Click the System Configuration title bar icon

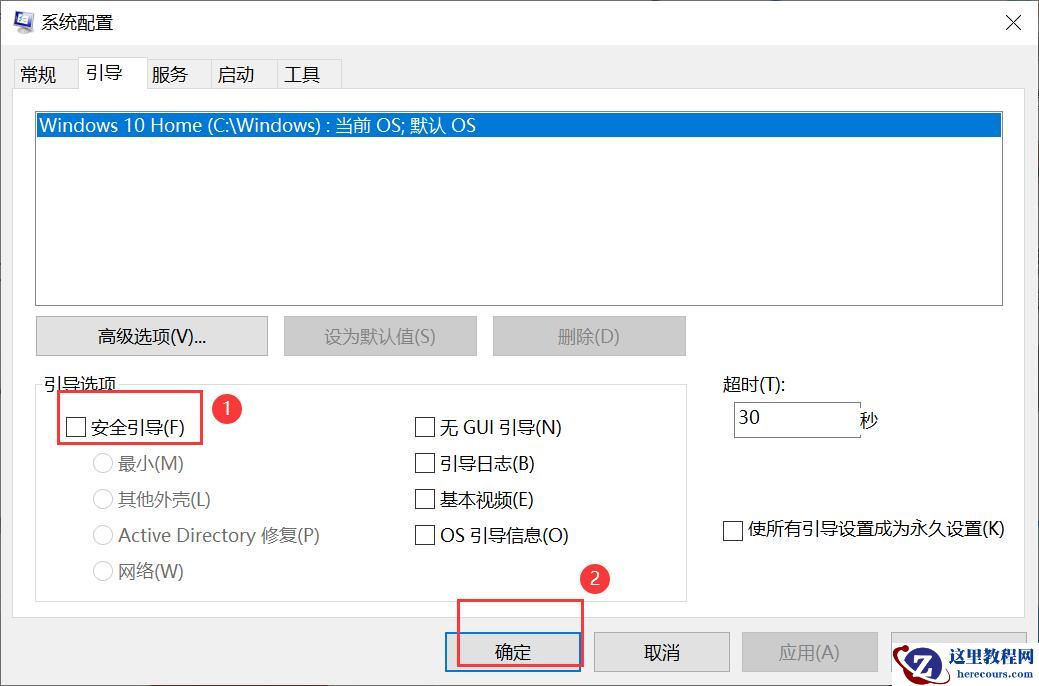(22, 21)
